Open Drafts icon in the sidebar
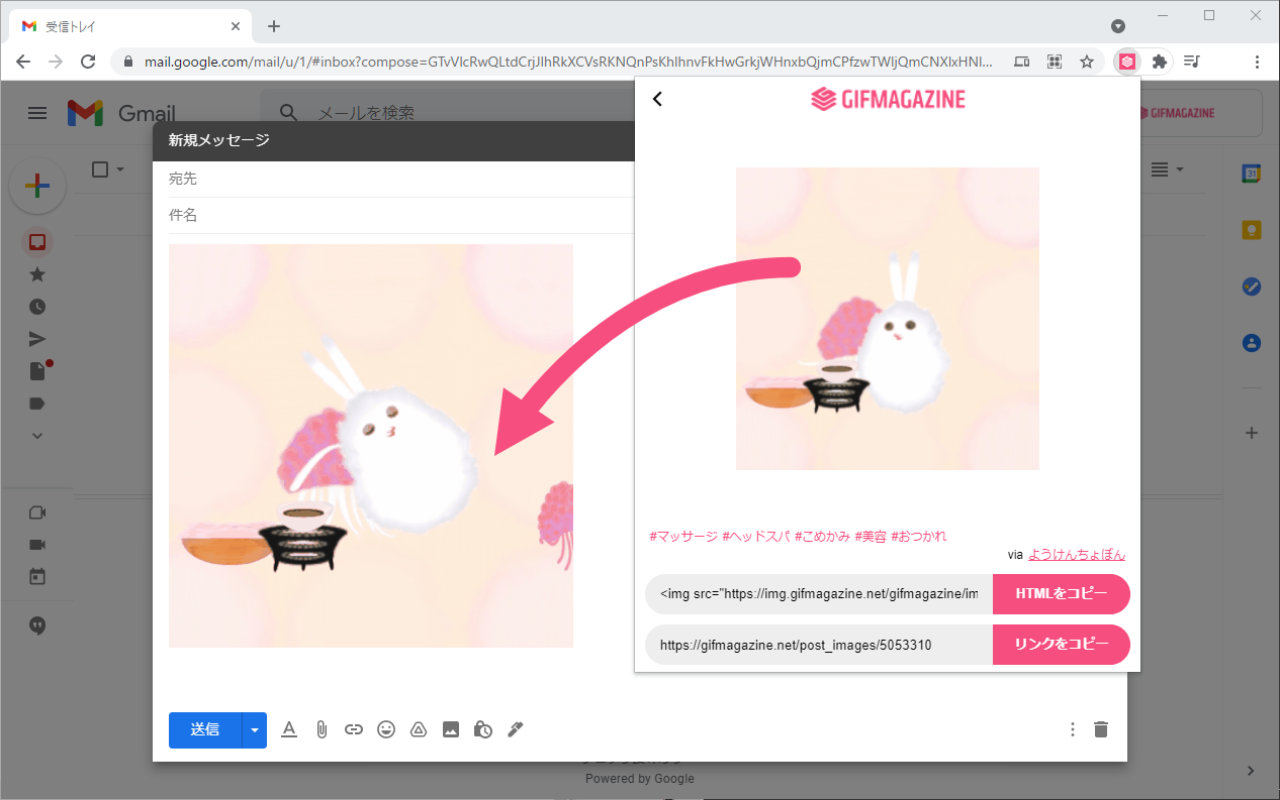The width and height of the screenshot is (1280, 800). pos(38,371)
